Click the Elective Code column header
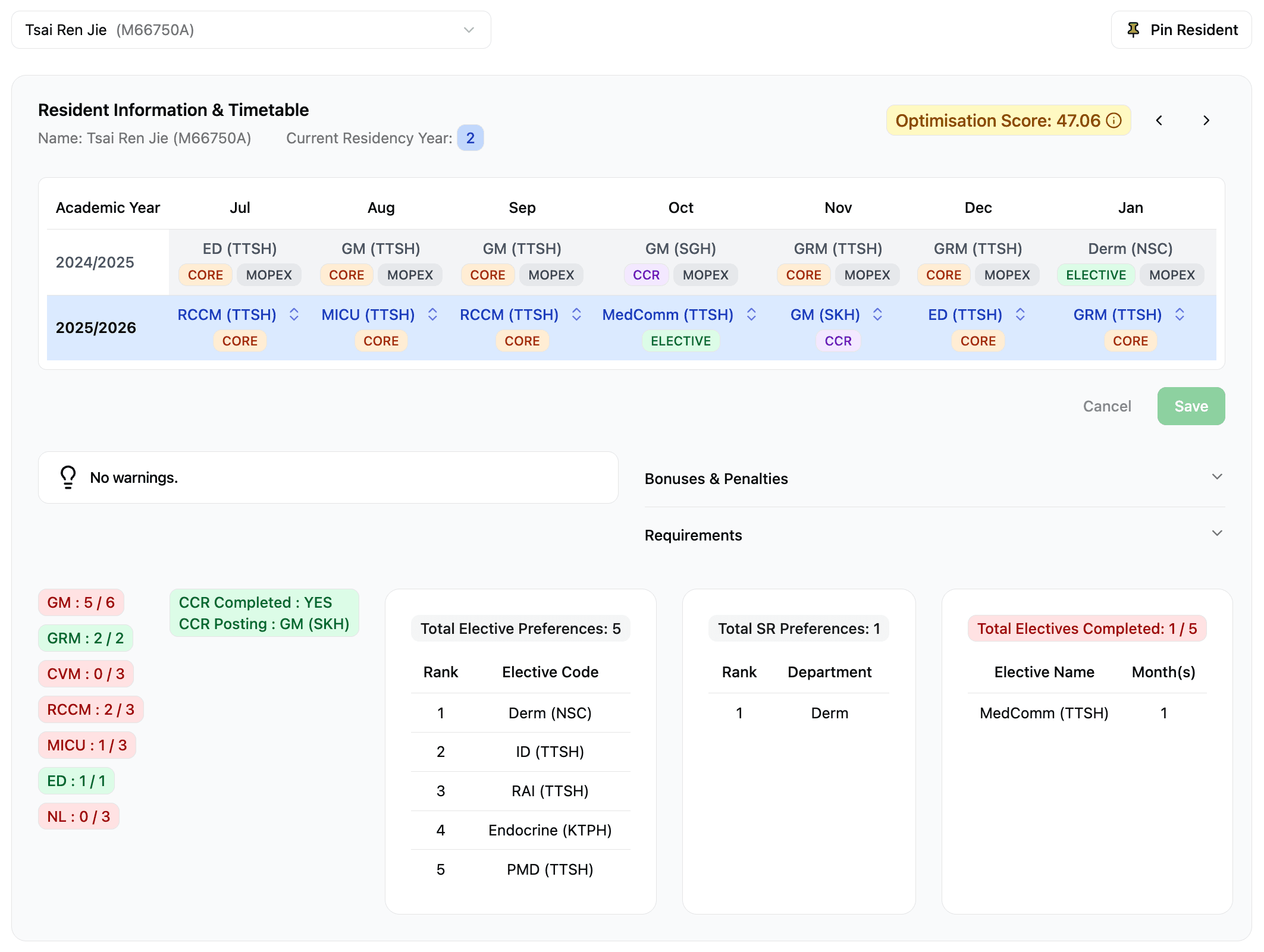 (x=550, y=672)
